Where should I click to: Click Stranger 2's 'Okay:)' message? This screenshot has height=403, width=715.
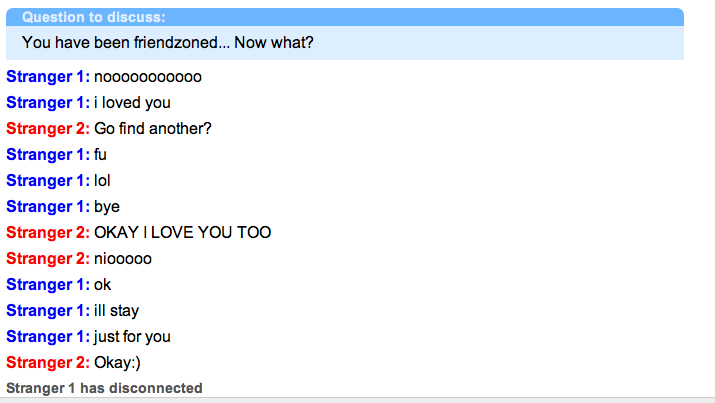pos(117,362)
